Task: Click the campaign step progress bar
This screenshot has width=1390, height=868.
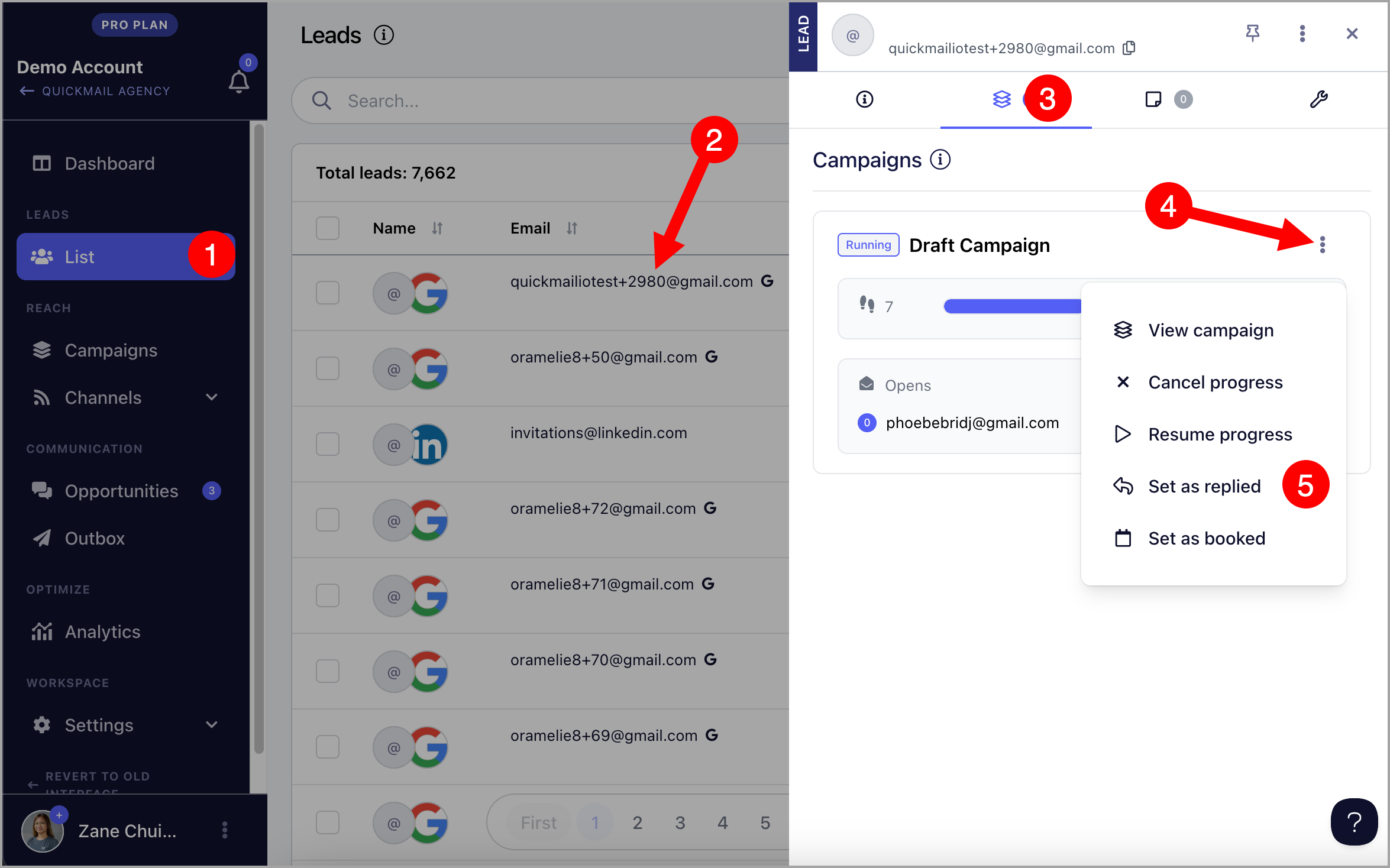Action: [1013, 306]
